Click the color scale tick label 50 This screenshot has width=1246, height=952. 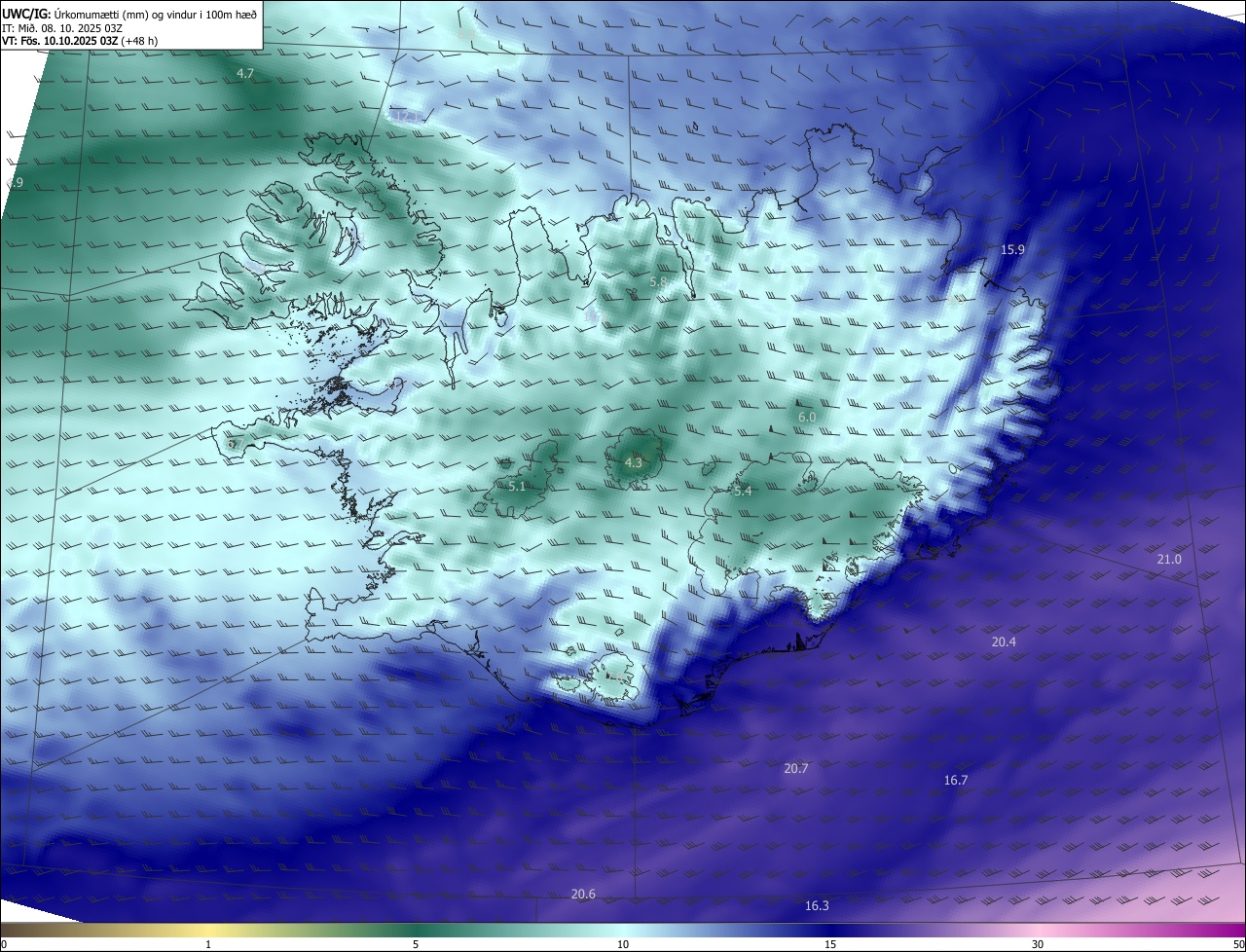coord(1238,944)
